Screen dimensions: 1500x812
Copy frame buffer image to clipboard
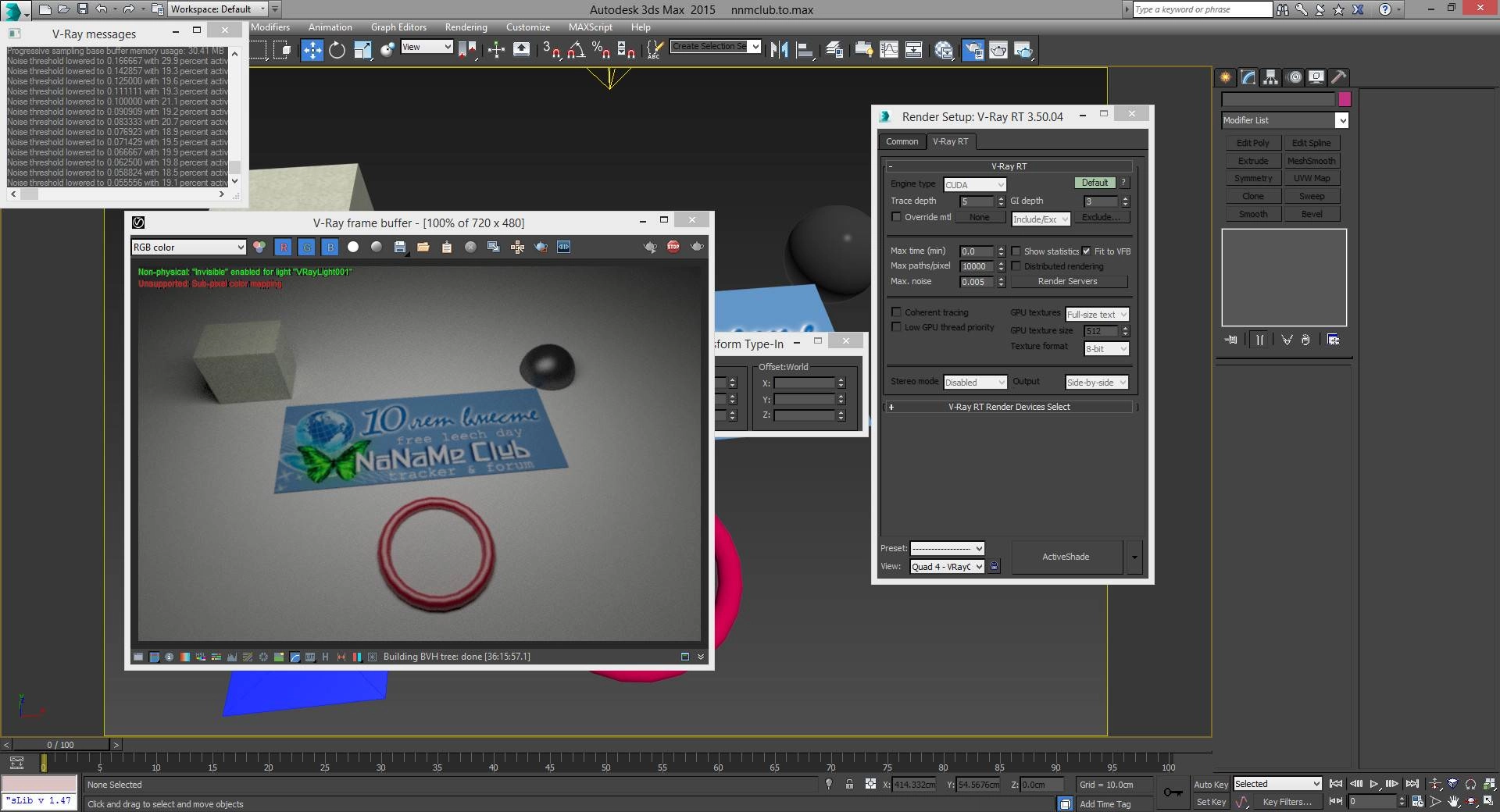click(447, 247)
